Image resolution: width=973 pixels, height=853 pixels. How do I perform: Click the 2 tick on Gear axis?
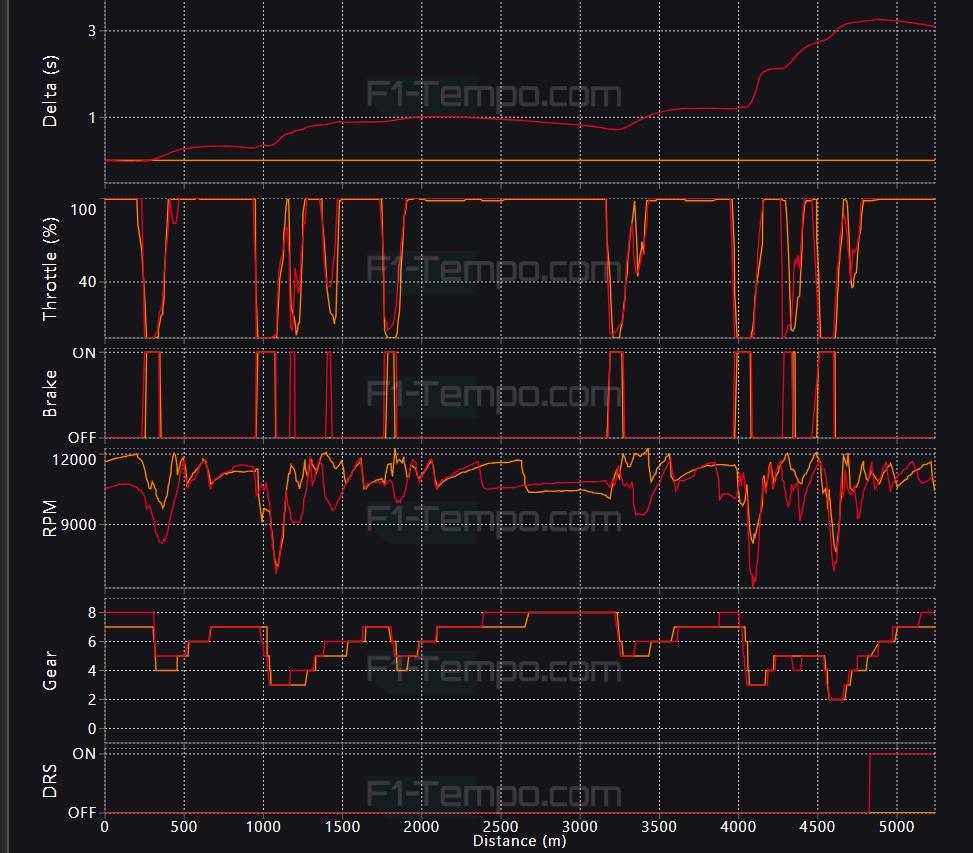coord(92,699)
